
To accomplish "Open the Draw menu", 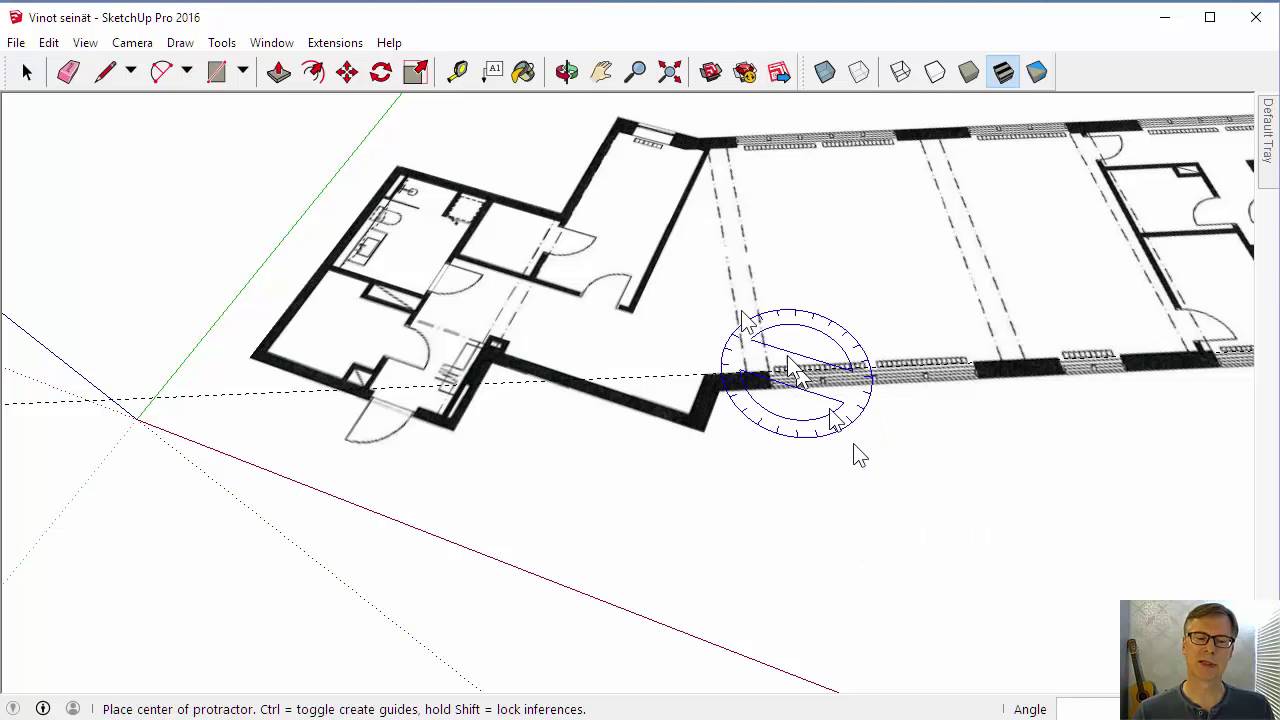I will [x=180, y=43].
